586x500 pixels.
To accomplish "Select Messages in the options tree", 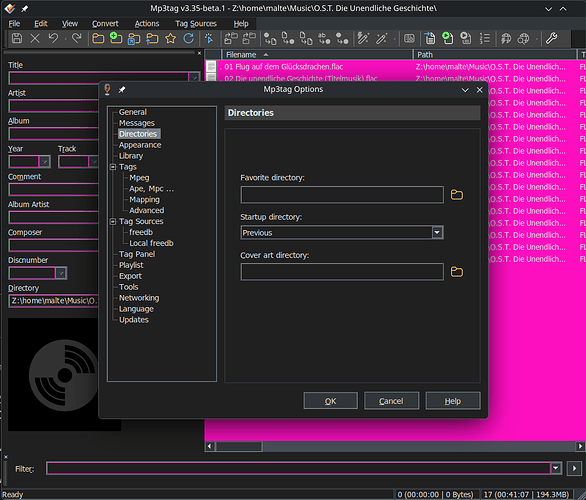I will tap(137, 123).
